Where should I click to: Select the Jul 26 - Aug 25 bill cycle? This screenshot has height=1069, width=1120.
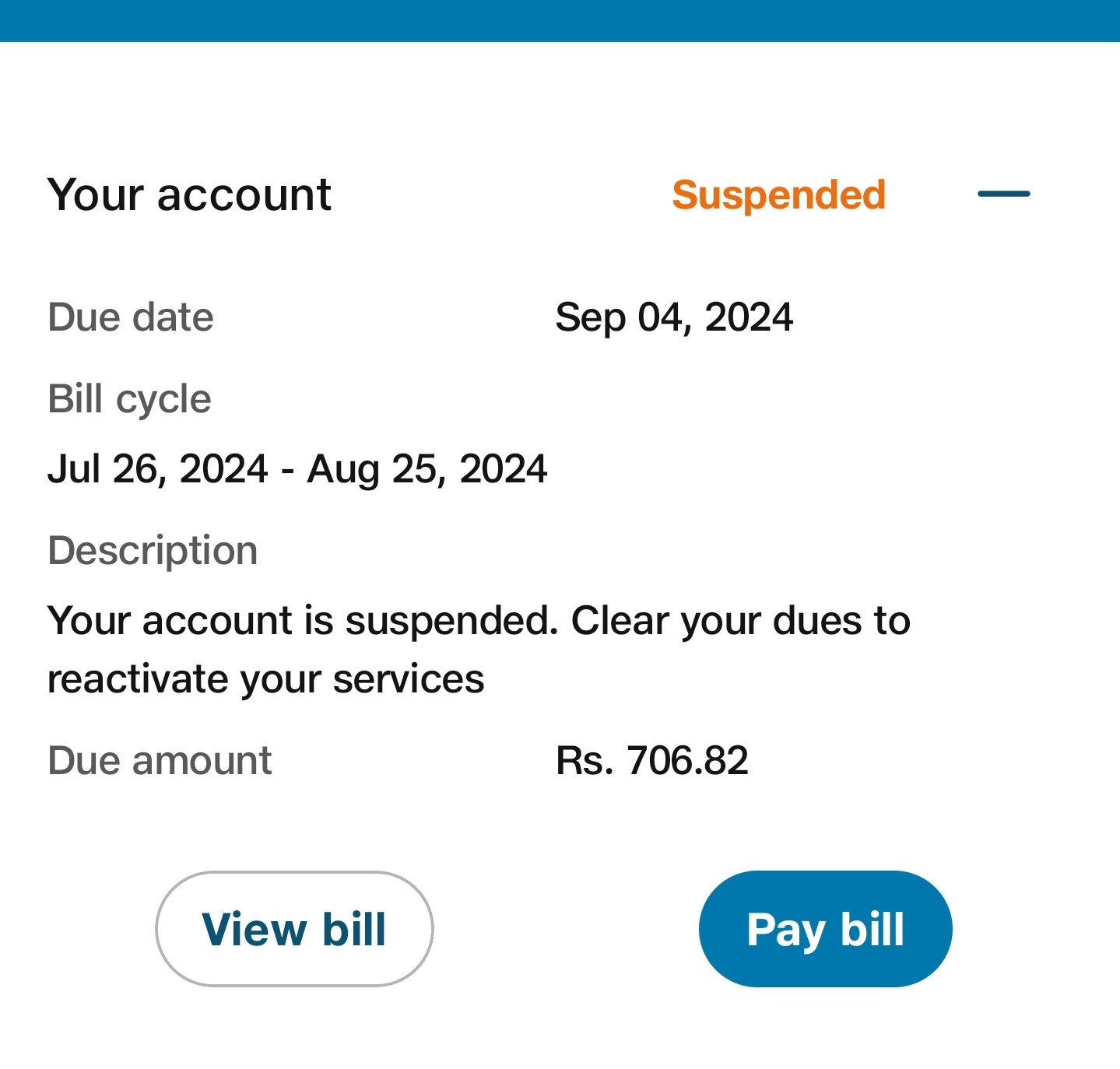pos(297,468)
